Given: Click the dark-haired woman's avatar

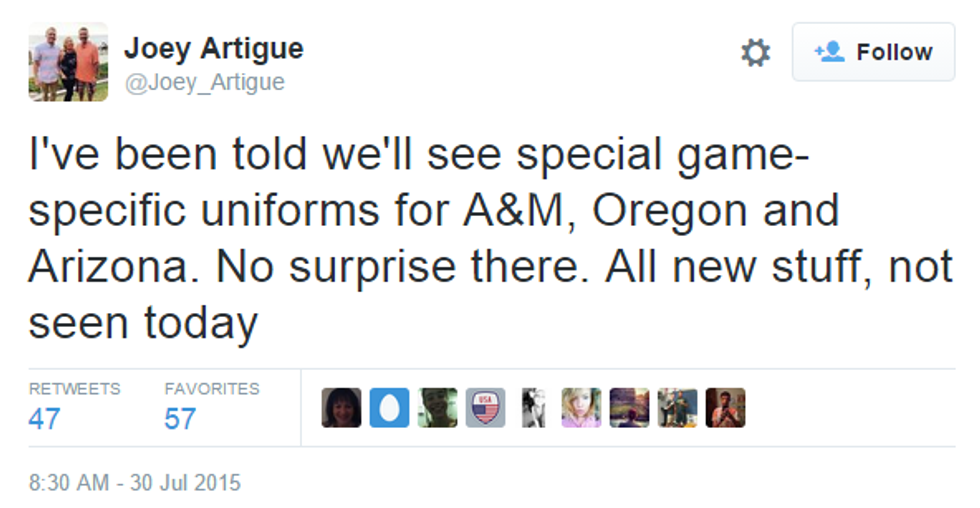Looking at the screenshot, I should [x=341, y=408].
